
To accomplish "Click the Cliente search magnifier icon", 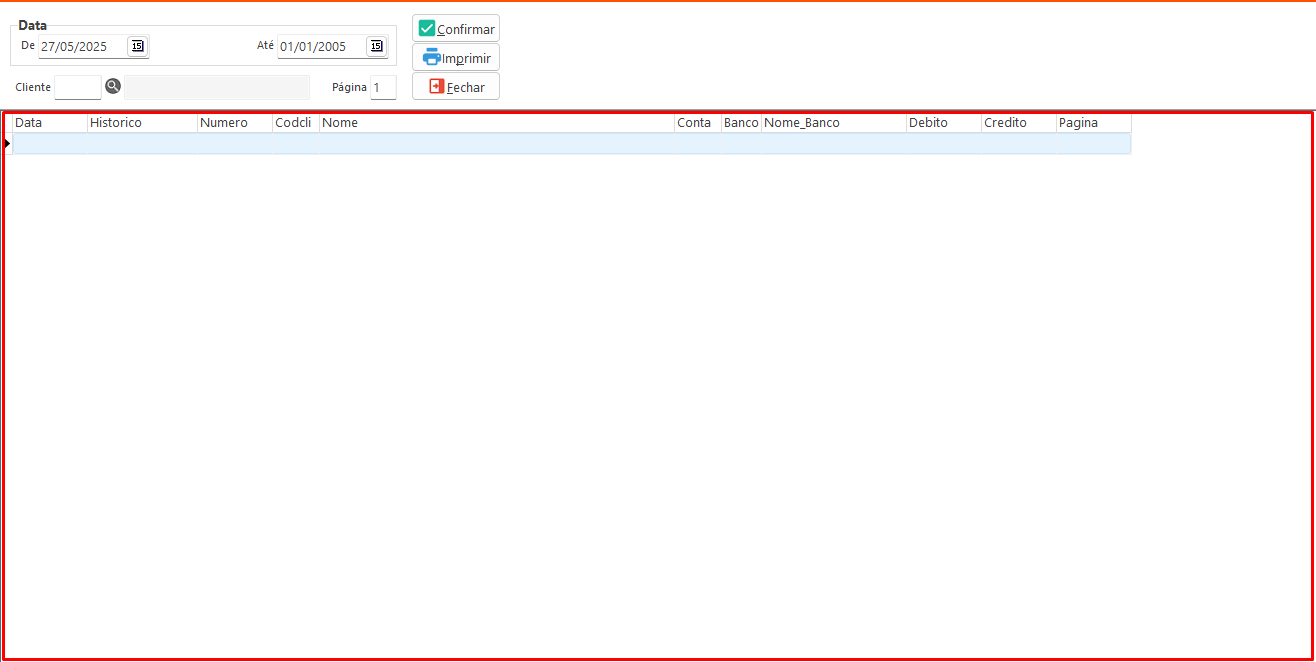I will (113, 86).
